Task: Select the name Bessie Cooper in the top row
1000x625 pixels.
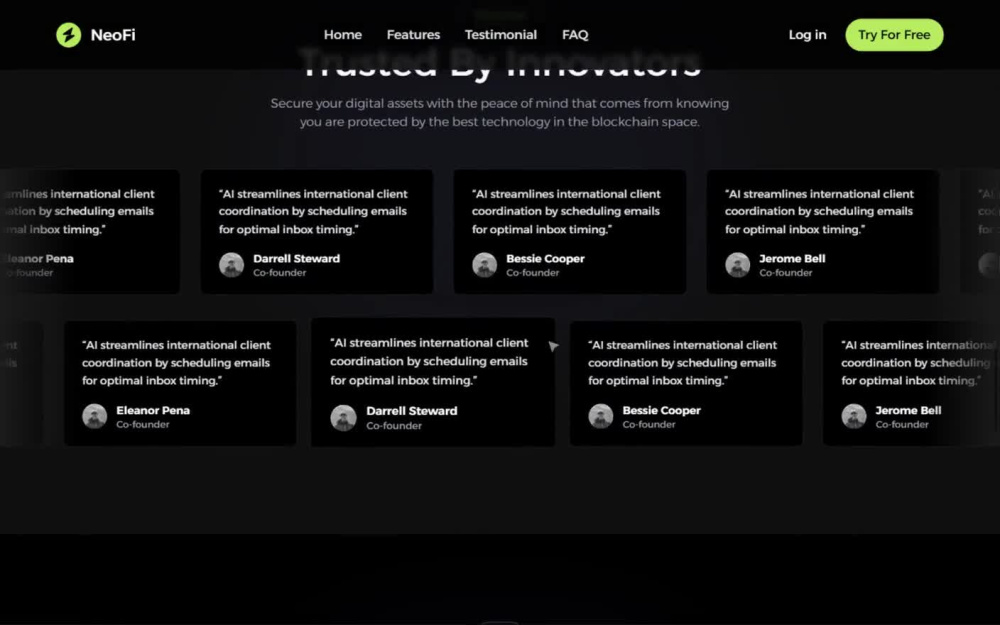Action: 545,258
